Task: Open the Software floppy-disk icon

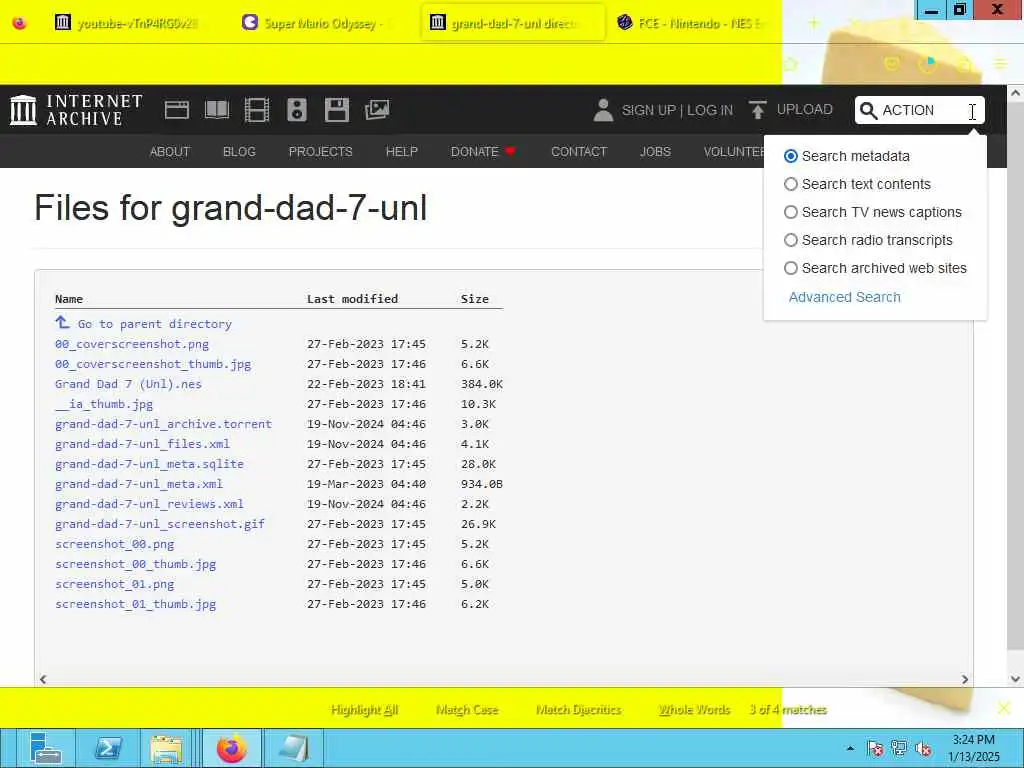Action: tap(337, 110)
